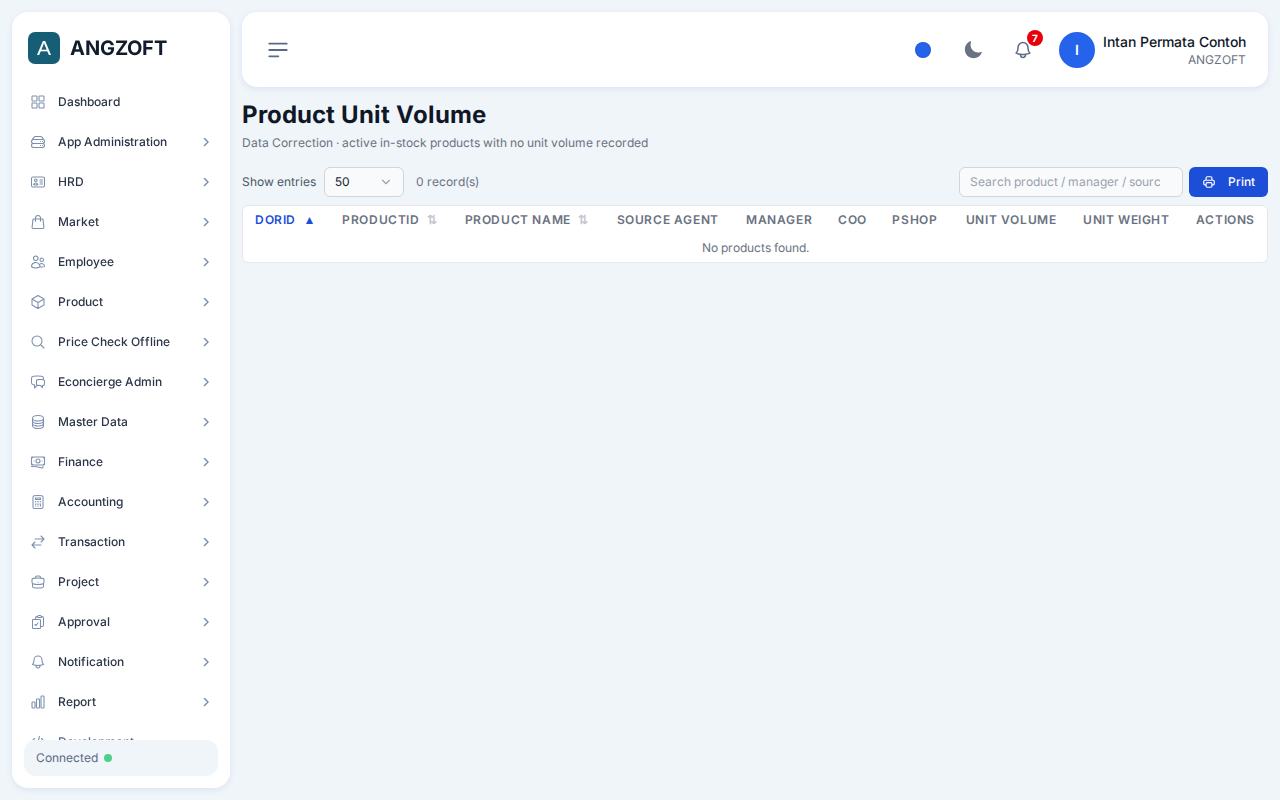Screen dimensions: 1280x800
Task: Open the Approval menu item
Action: coord(121,622)
